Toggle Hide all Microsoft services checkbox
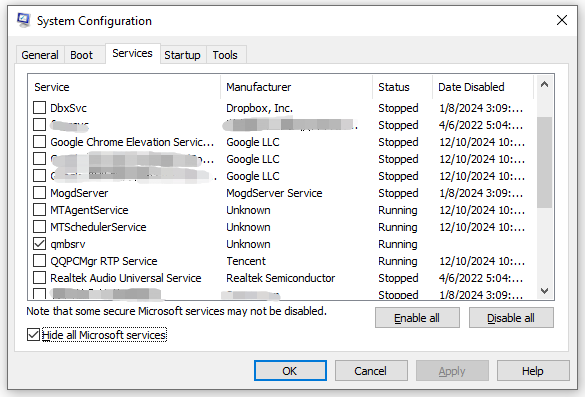 pyautogui.click(x=33, y=335)
